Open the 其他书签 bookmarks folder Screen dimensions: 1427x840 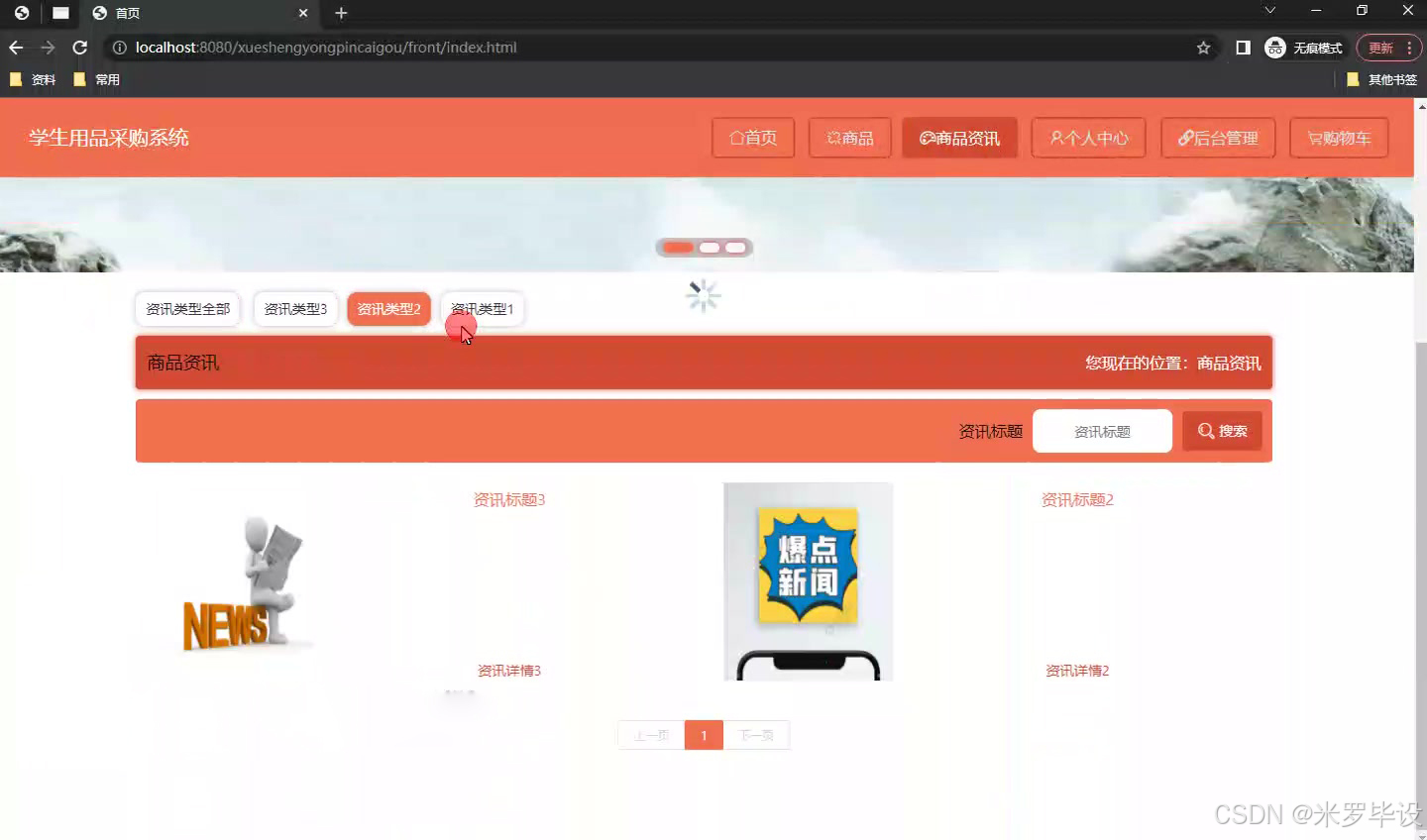point(1382,79)
